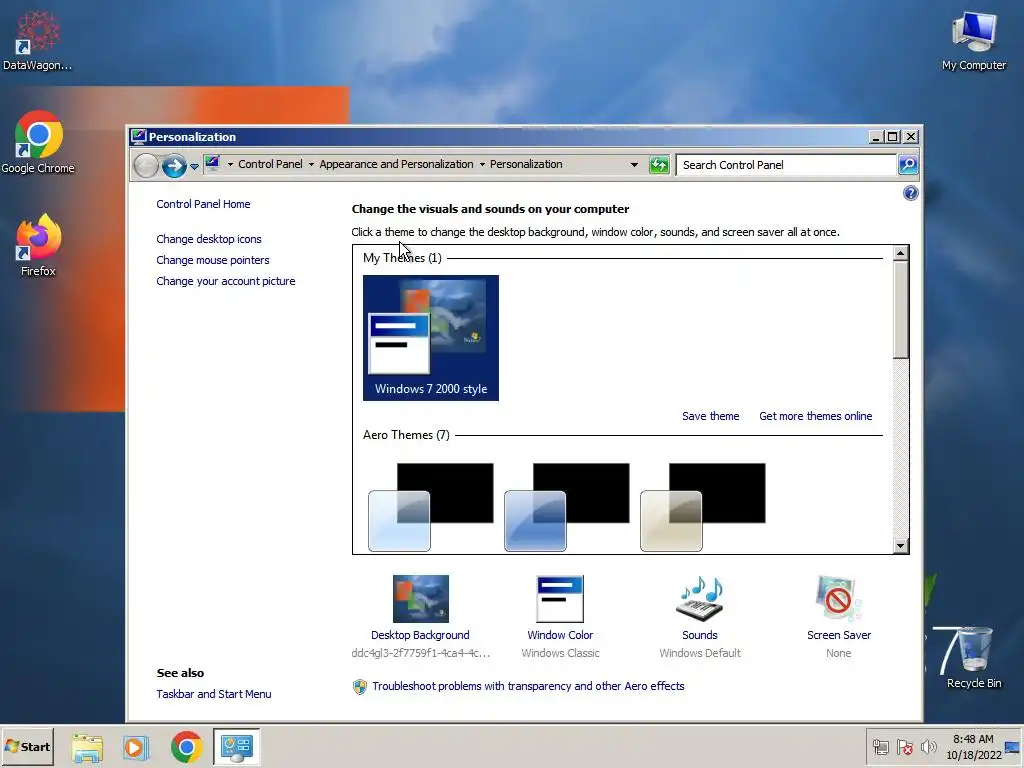Click the Screen Saver text link

(x=839, y=635)
